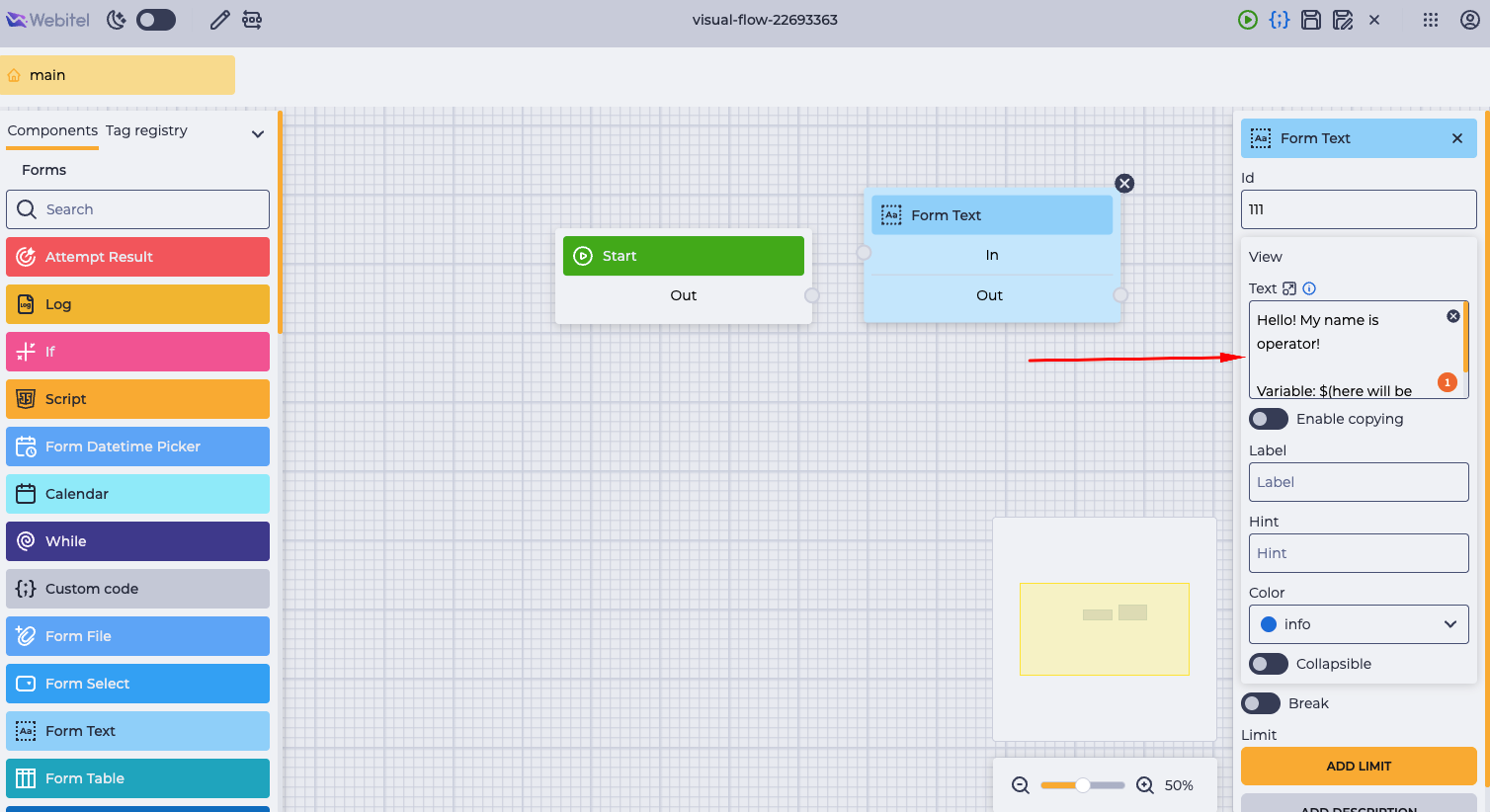The height and width of the screenshot is (812, 1490).
Task: Click the Id input field
Action: pyautogui.click(x=1359, y=209)
